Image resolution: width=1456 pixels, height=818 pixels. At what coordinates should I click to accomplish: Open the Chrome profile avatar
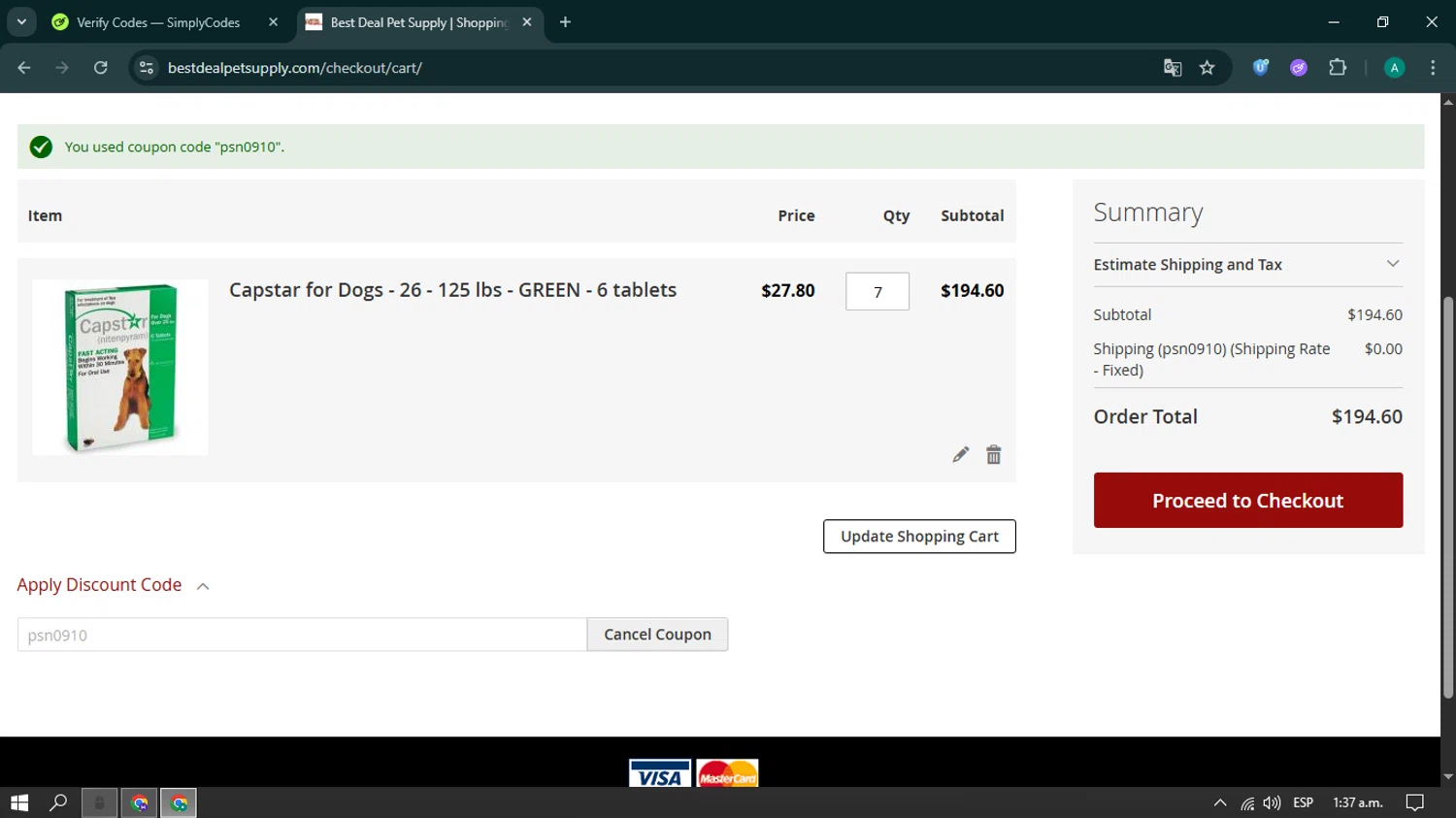click(x=1394, y=68)
